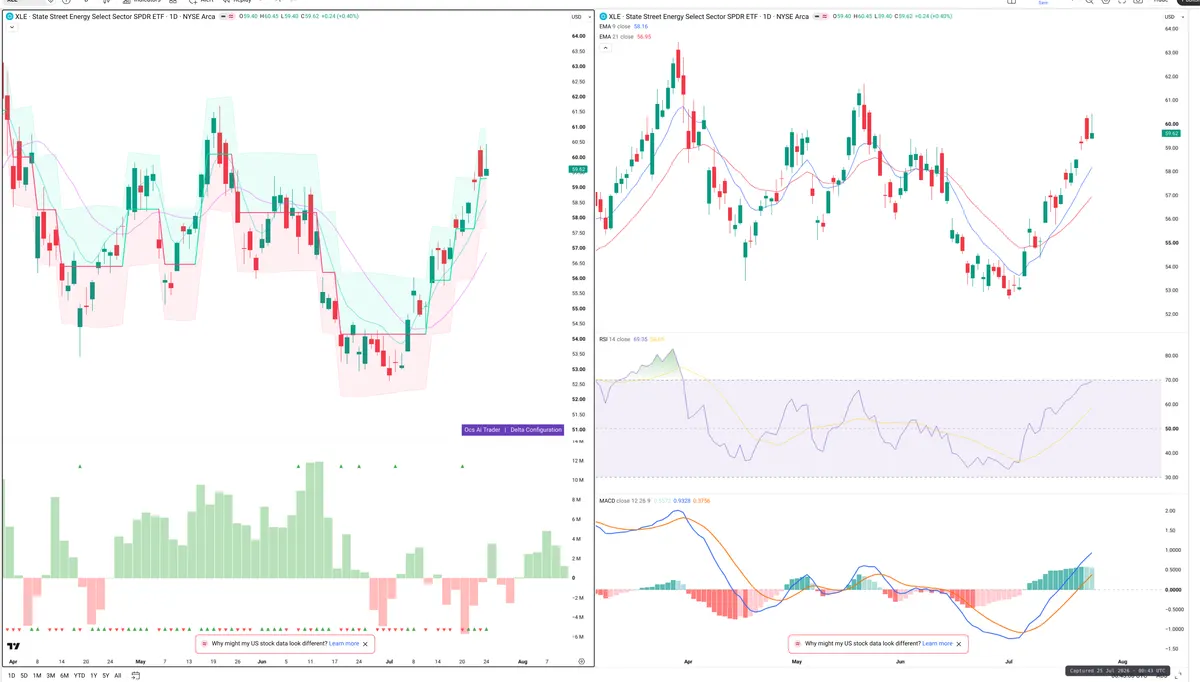Select the All date range
The height and width of the screenshot is (682, 1200).
(117, 676)
